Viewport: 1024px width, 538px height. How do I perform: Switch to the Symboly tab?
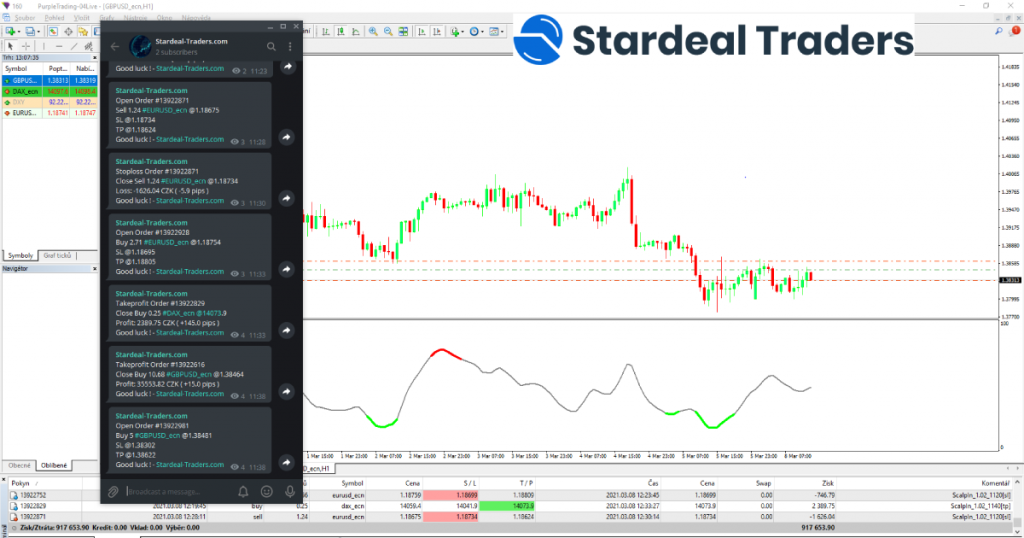click(20, 256)
